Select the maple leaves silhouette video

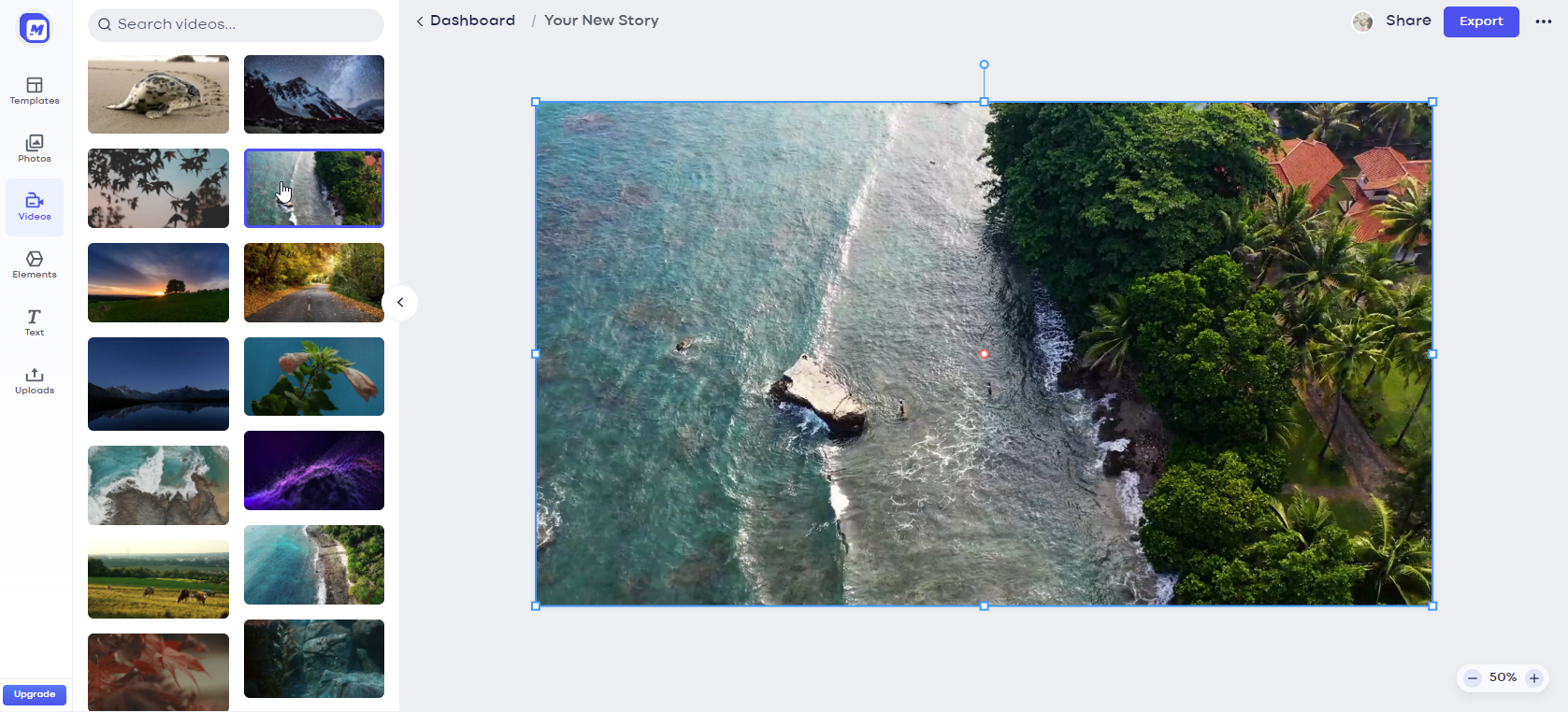coord(158,188)
